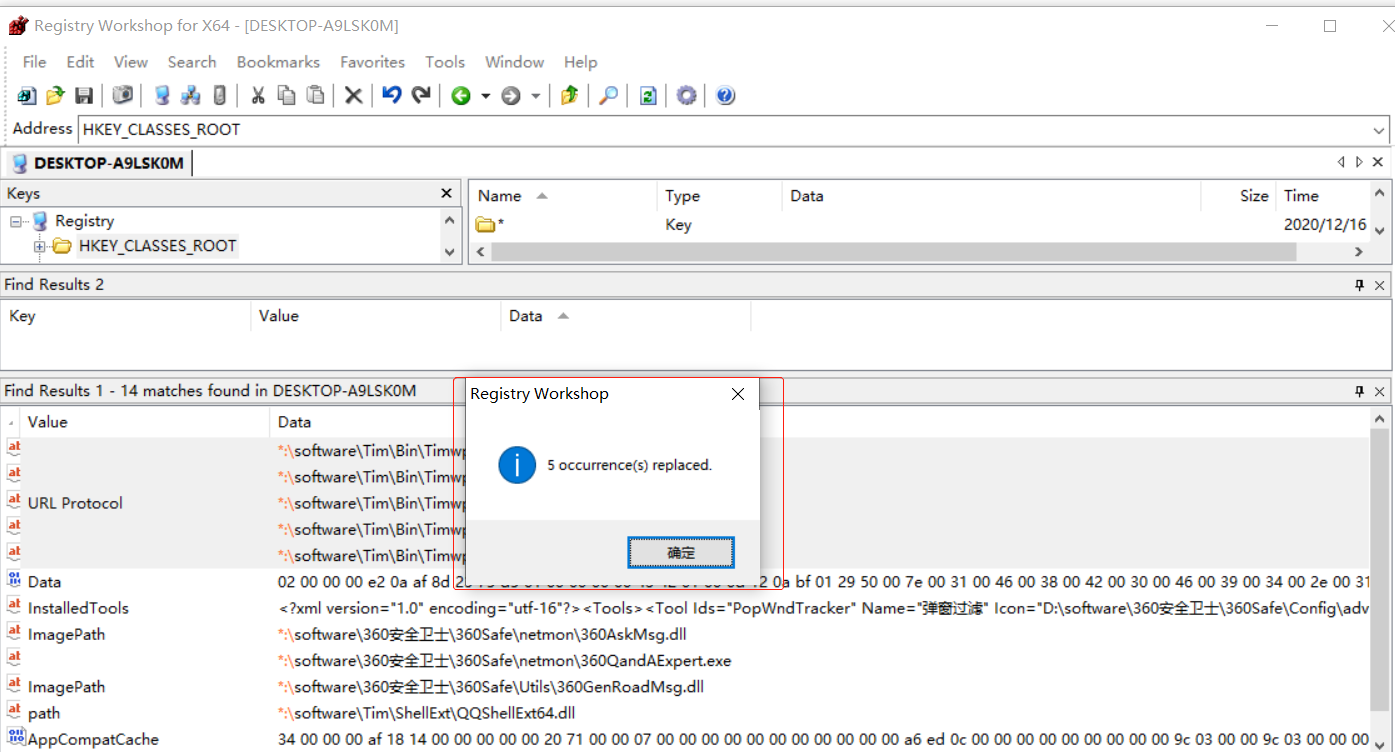The width and height of the screenshot is (1395, 752).
Task: Click the Refresh toolbar icon
Action: click(648, 96)
